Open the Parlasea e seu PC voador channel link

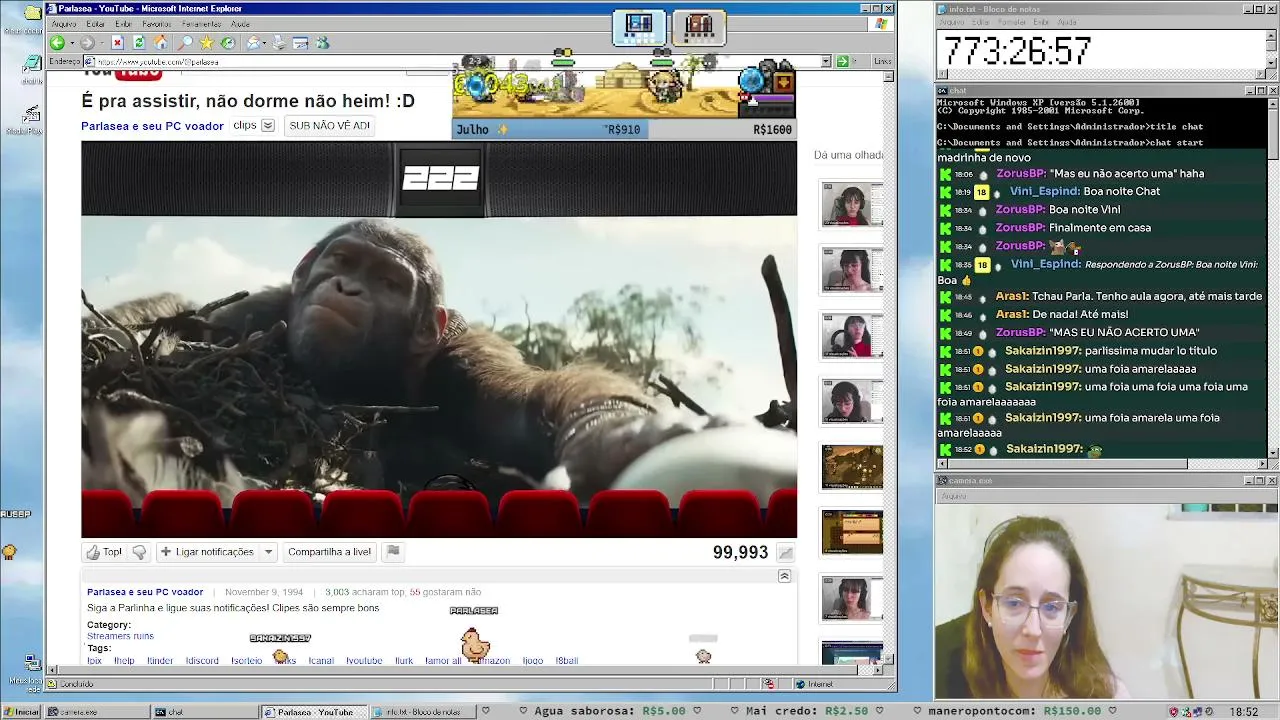[x=152, y=126]
